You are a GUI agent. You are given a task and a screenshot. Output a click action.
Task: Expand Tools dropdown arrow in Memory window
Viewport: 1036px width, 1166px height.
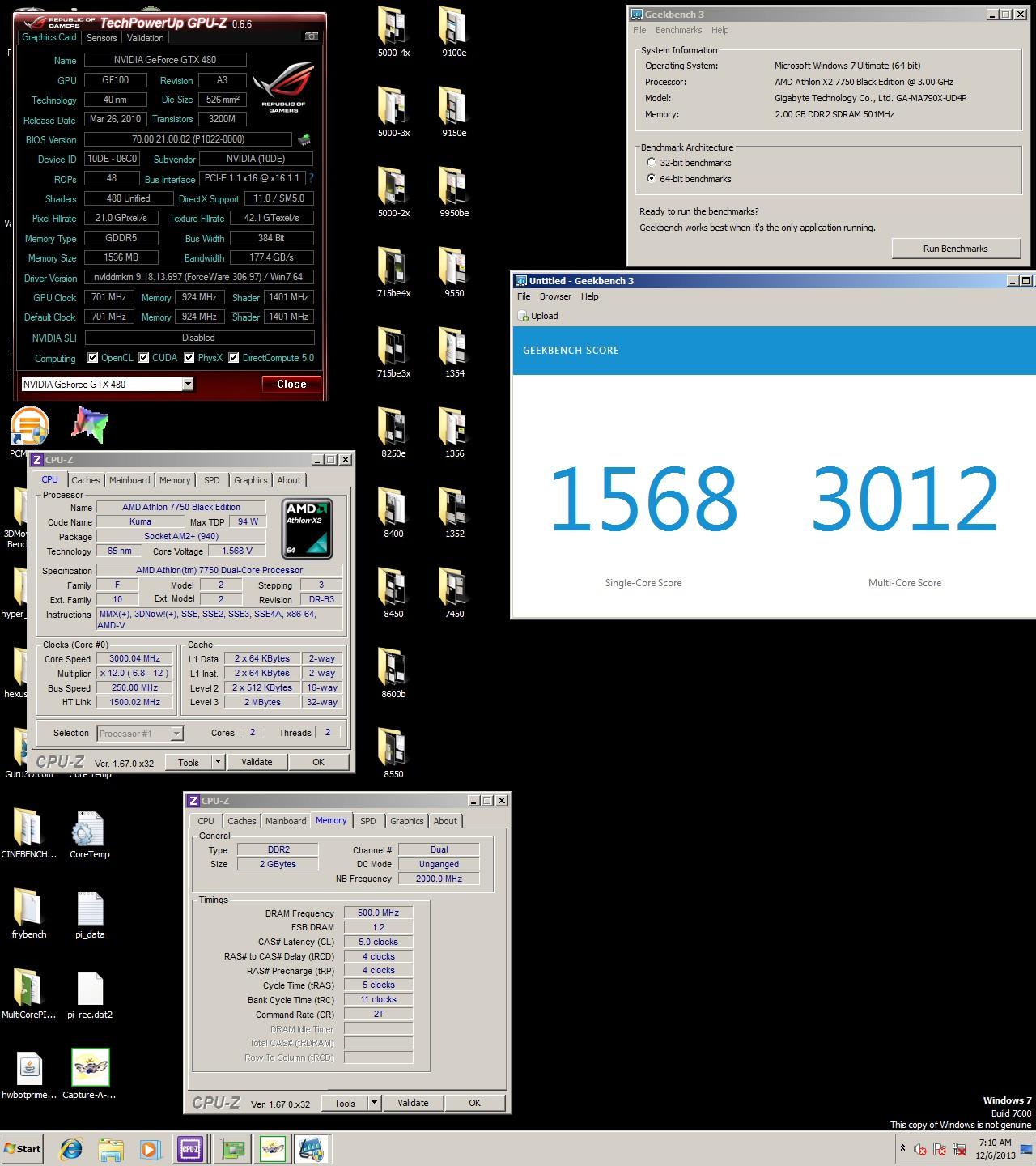(x=373, y=1103)
